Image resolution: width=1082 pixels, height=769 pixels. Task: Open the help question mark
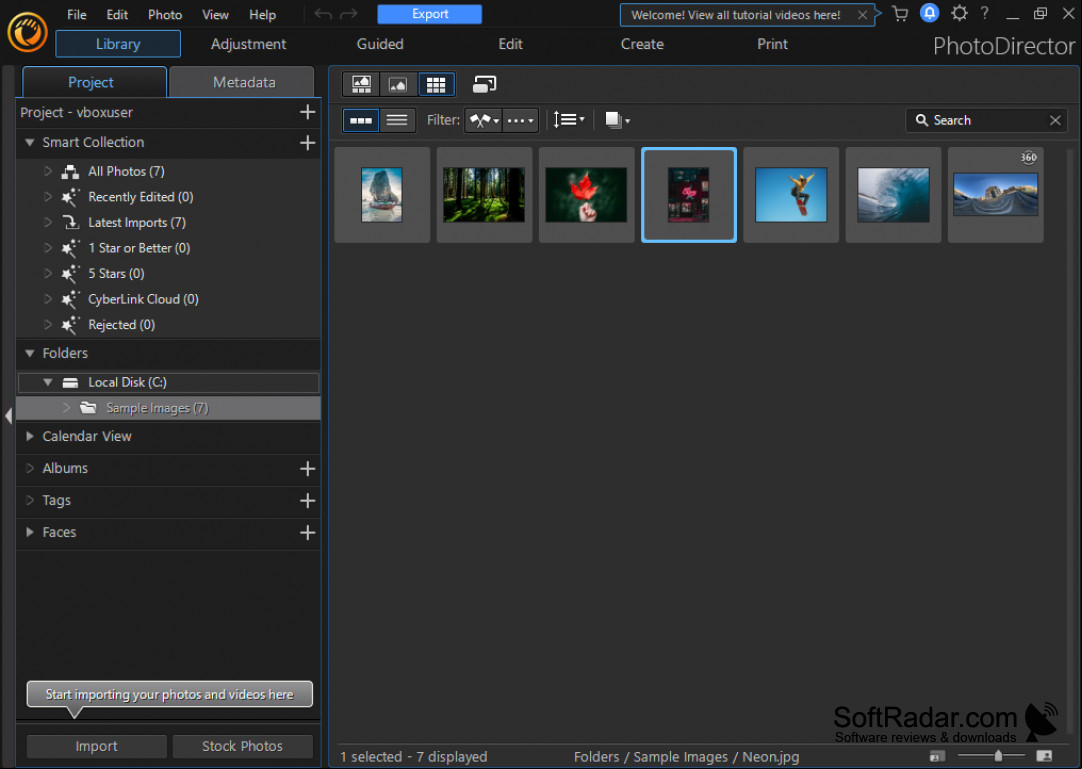coord(985,13)
